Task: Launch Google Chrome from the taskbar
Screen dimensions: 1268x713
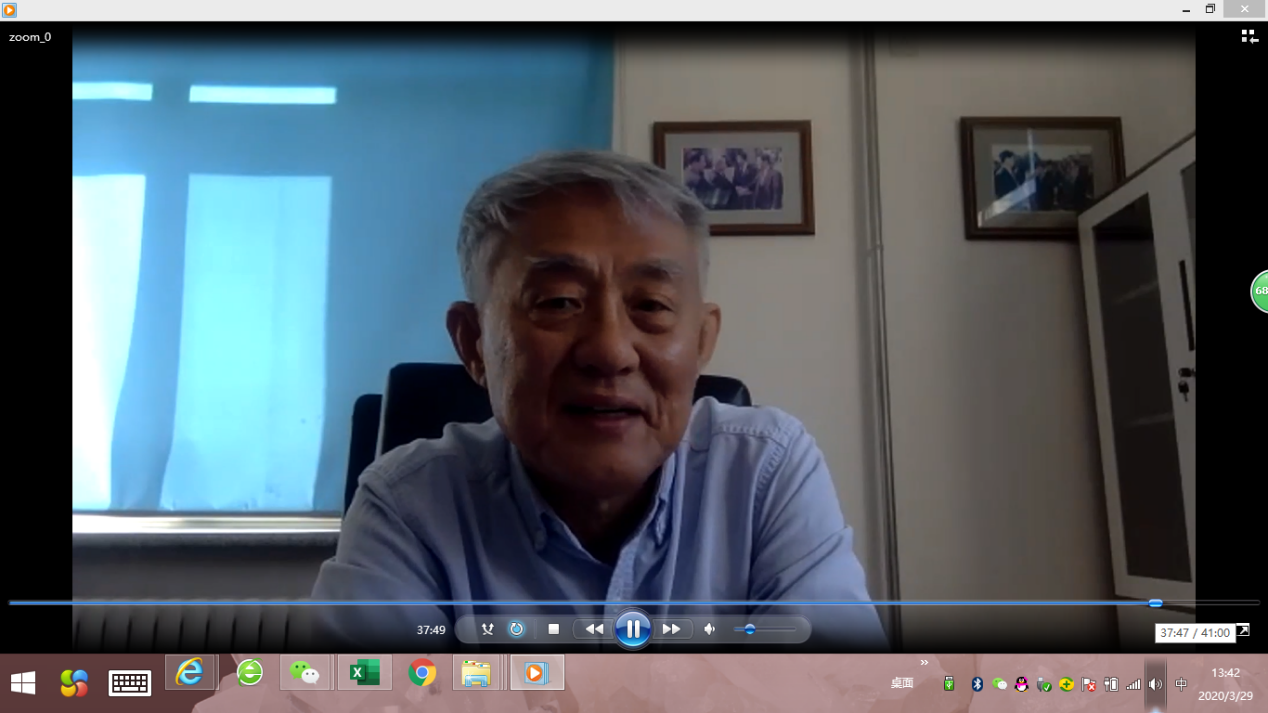Action: coord(421,673)
